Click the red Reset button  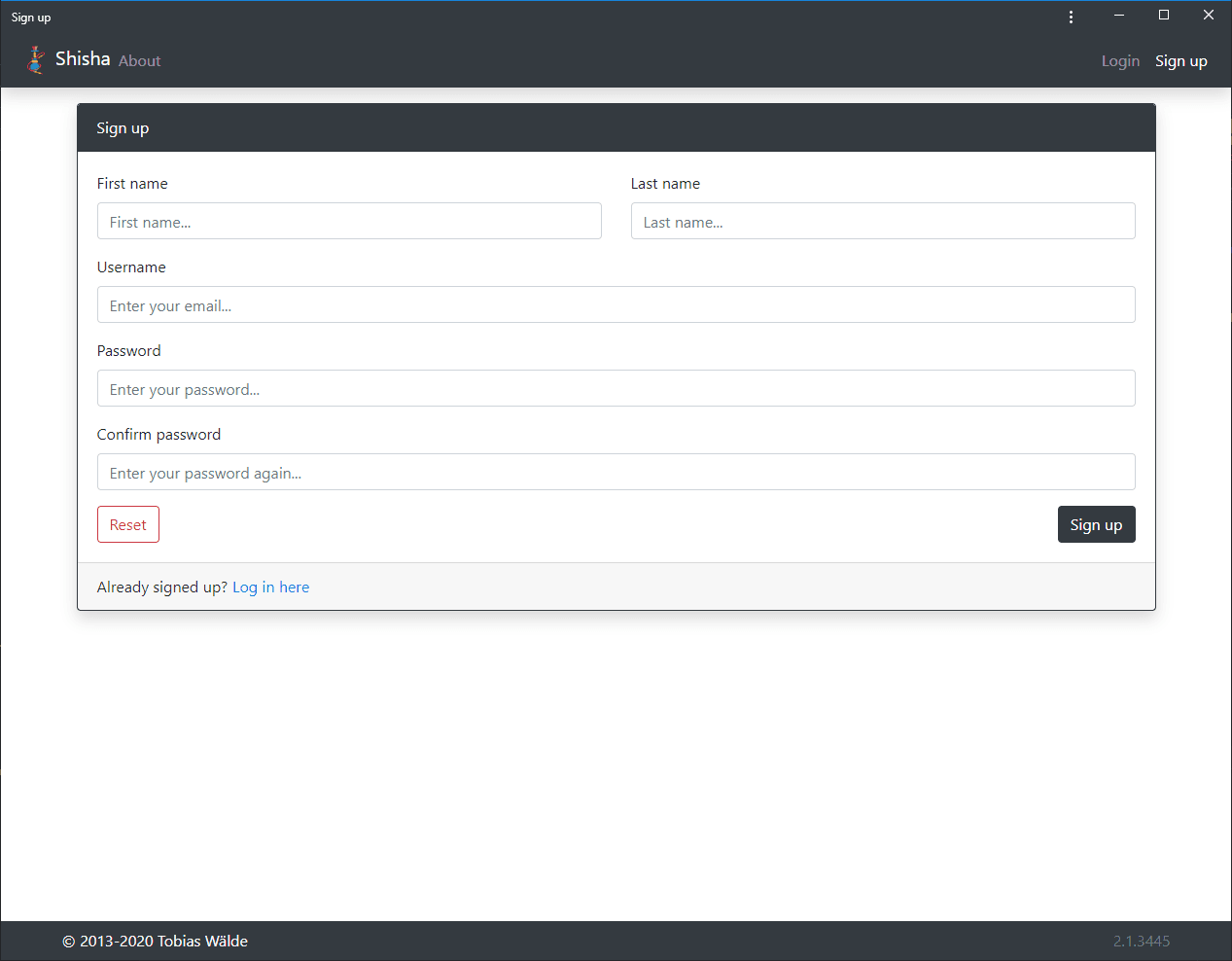[128, 524]
